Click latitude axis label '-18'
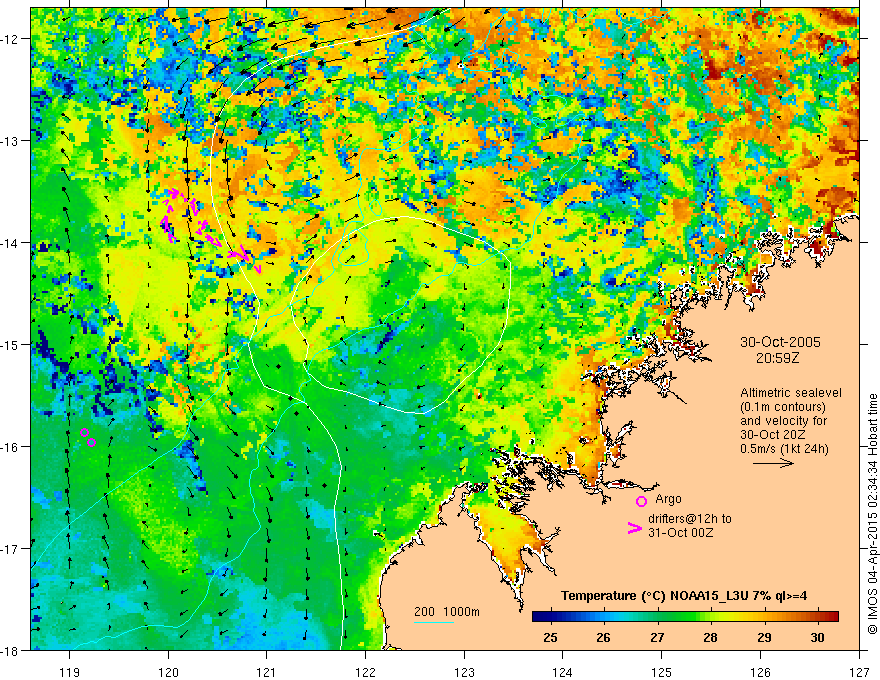 11,651
